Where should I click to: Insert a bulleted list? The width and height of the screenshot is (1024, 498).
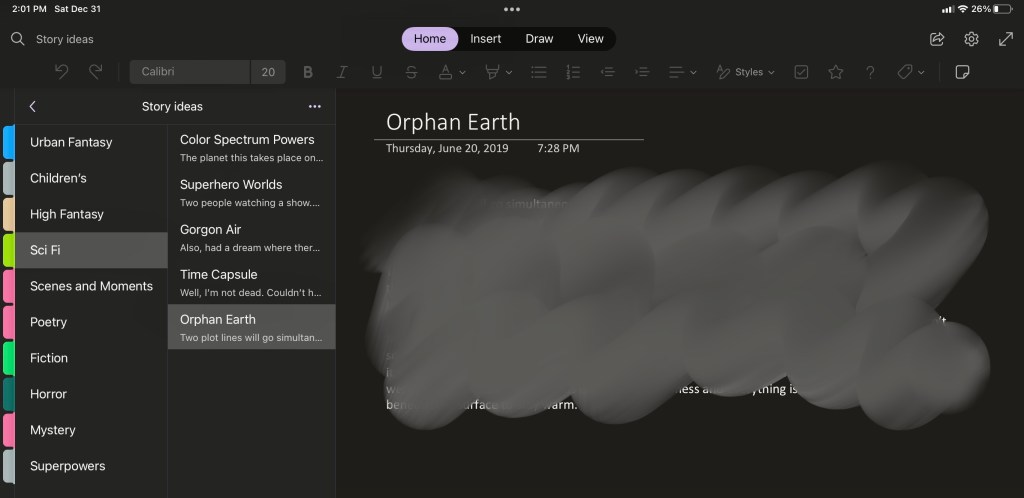(x=539, y=72)
